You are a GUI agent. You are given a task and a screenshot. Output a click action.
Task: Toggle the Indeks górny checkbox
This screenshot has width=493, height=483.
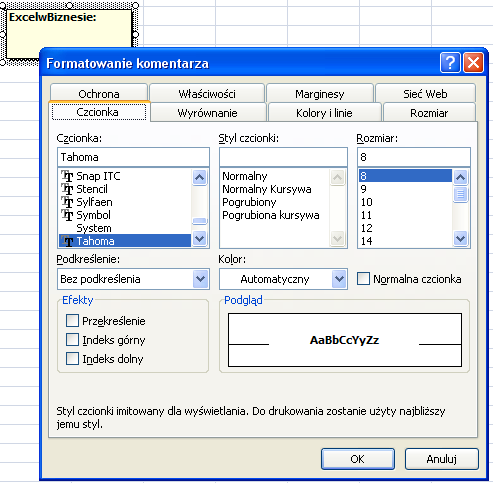pyautogui.click(x=72, y=340)
